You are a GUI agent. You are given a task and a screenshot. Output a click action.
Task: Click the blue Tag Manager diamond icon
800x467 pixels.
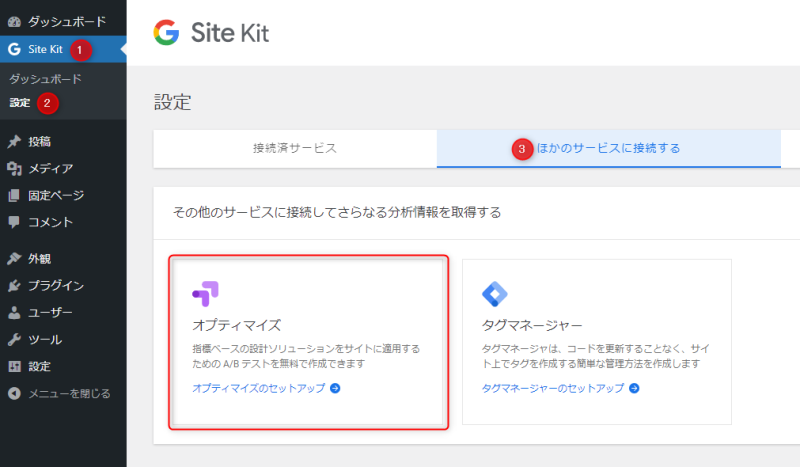[x=494, y=294]
